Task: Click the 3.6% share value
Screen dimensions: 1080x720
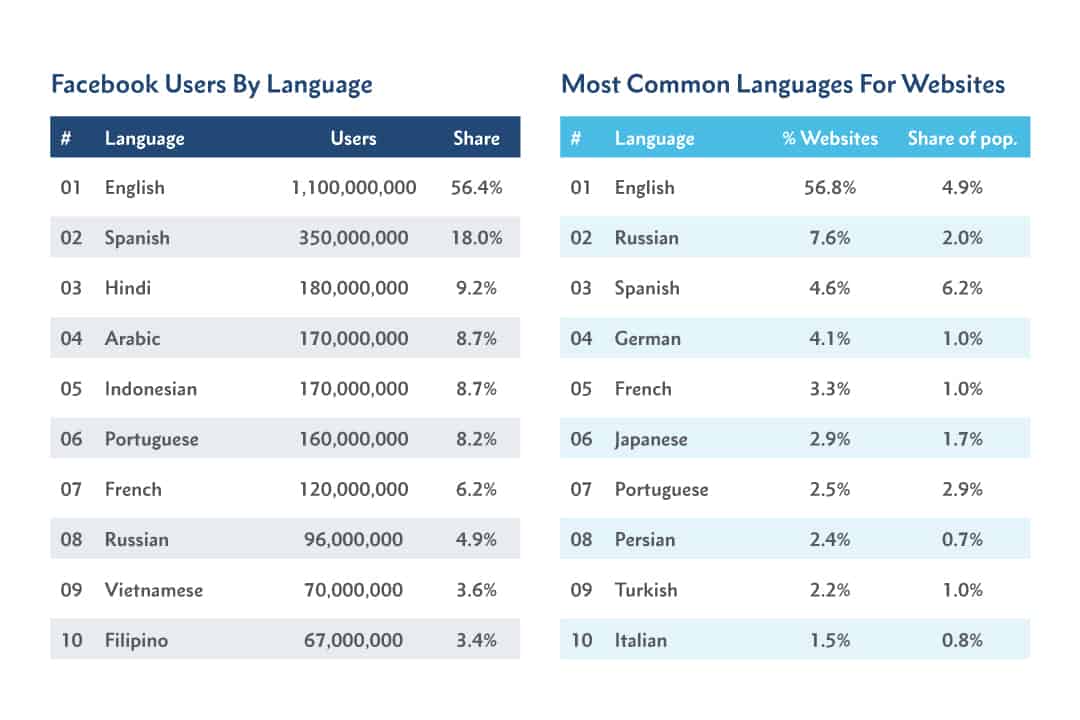Action: (476, 590)
